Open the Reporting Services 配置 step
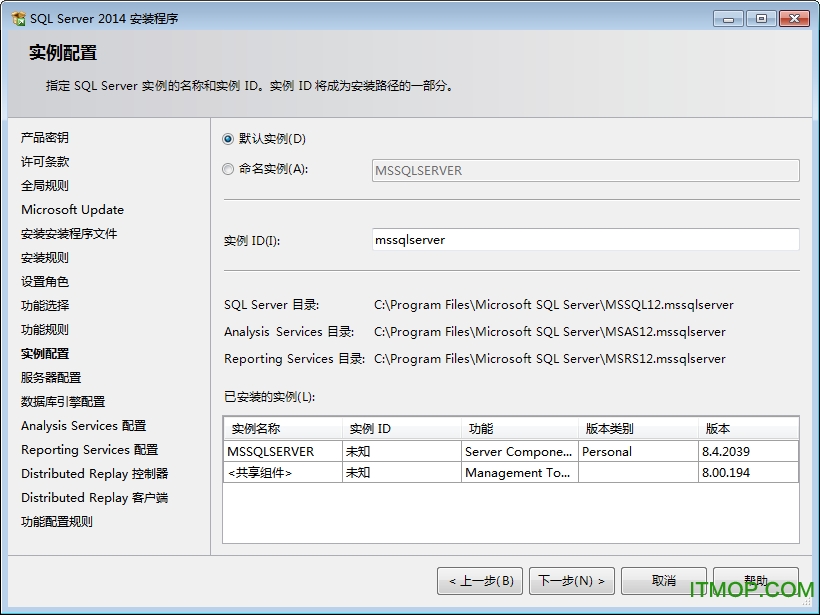Image resolution: width=820 pixels, height=615 pixels. [x=89, y=450]
